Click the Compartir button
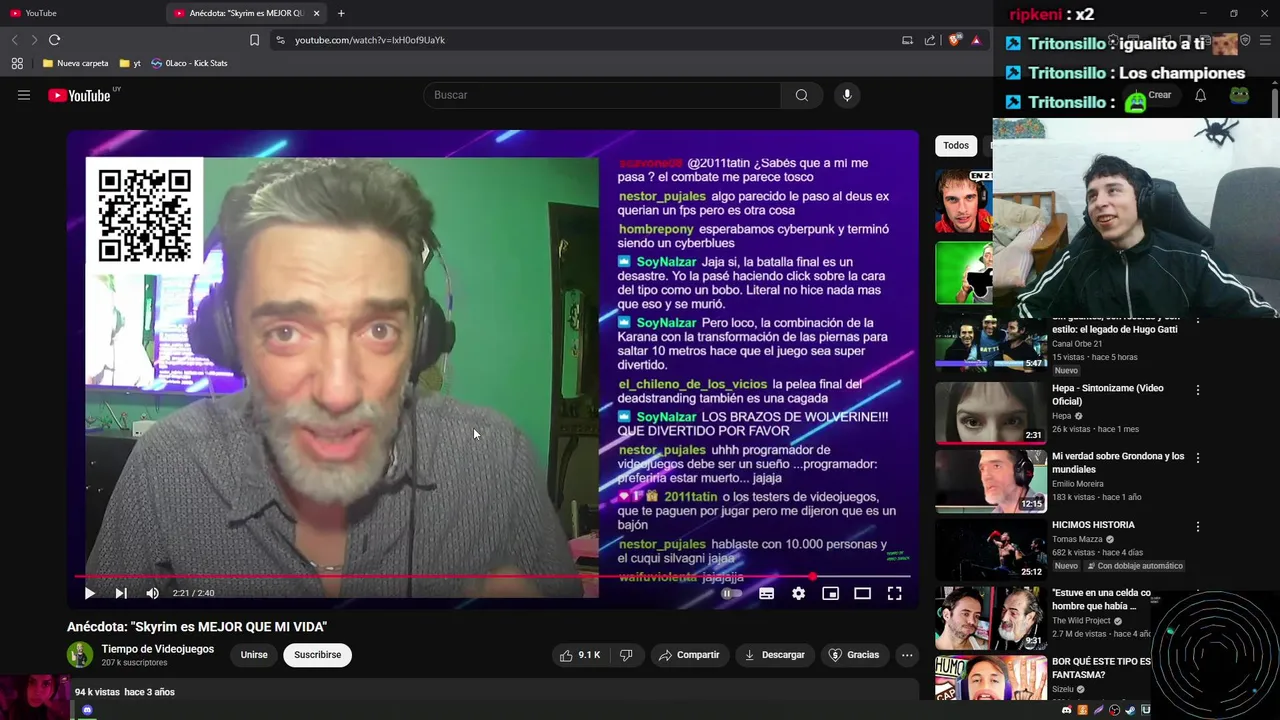The width and height of the screenshot is (1280, 720). [x=689, y=655]
